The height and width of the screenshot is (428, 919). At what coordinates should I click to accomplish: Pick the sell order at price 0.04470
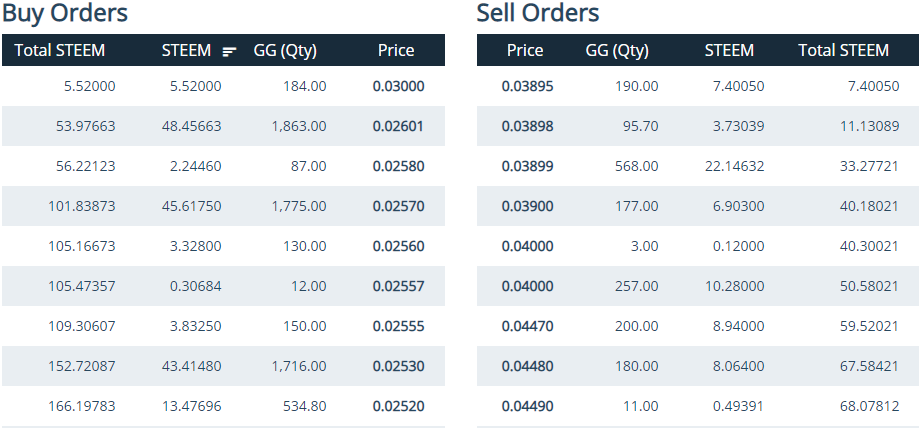click(x=527, y=326)
